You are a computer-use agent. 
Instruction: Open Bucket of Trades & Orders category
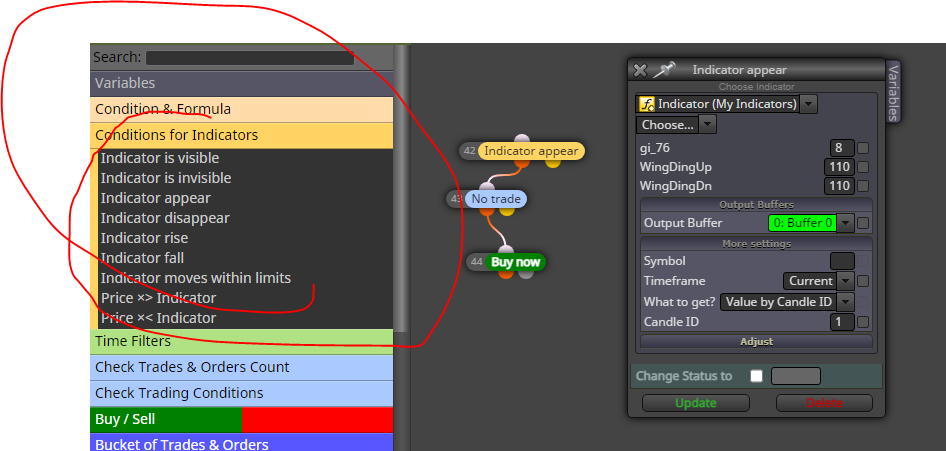241,443
